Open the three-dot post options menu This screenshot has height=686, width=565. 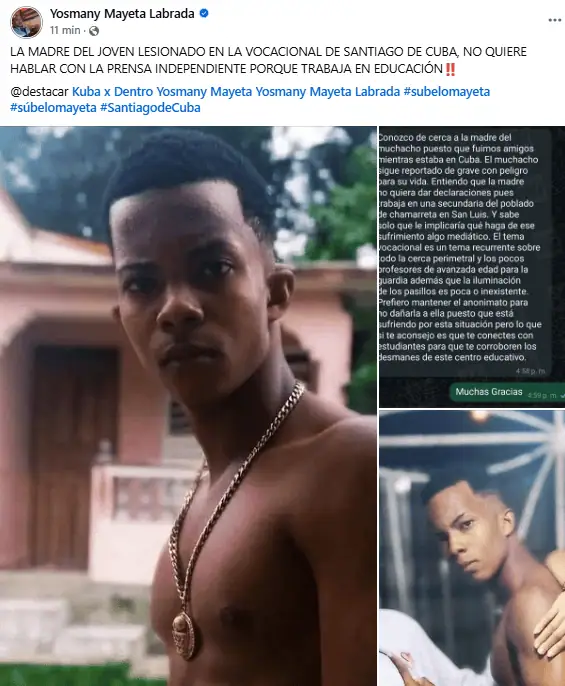(x=554, y=20)
